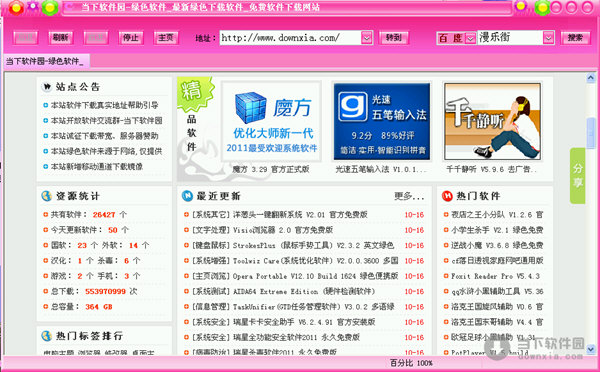The image size is (600, 372).
Task: Open Foxit Reader Pro V5.4.3 link
Action: point(495,276)
